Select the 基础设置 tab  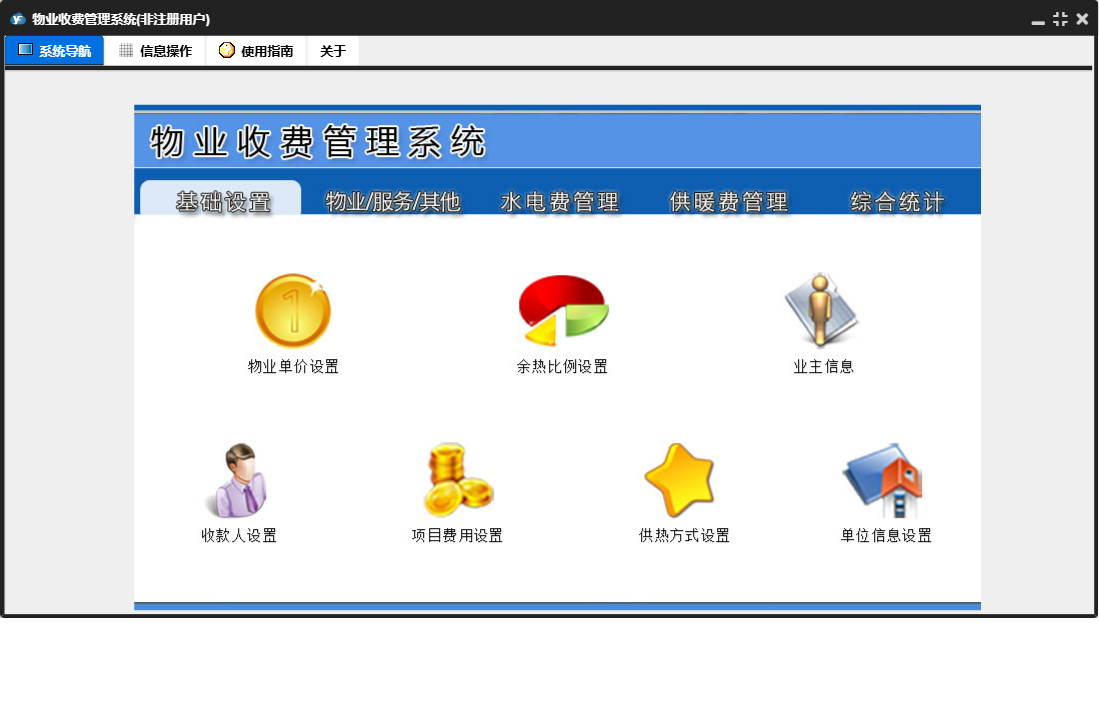pos(221,198)
